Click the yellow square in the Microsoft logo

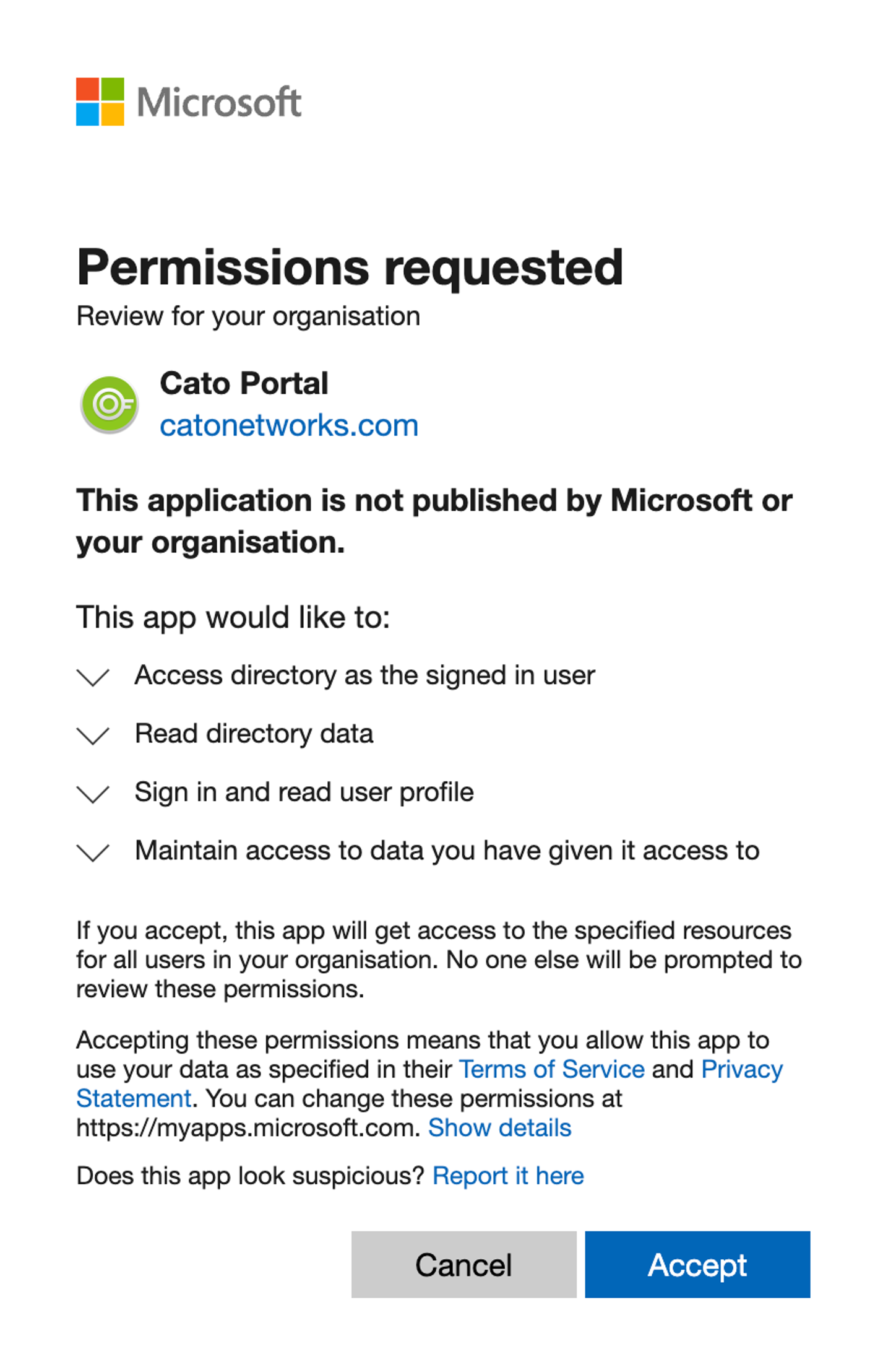(113, 113)
